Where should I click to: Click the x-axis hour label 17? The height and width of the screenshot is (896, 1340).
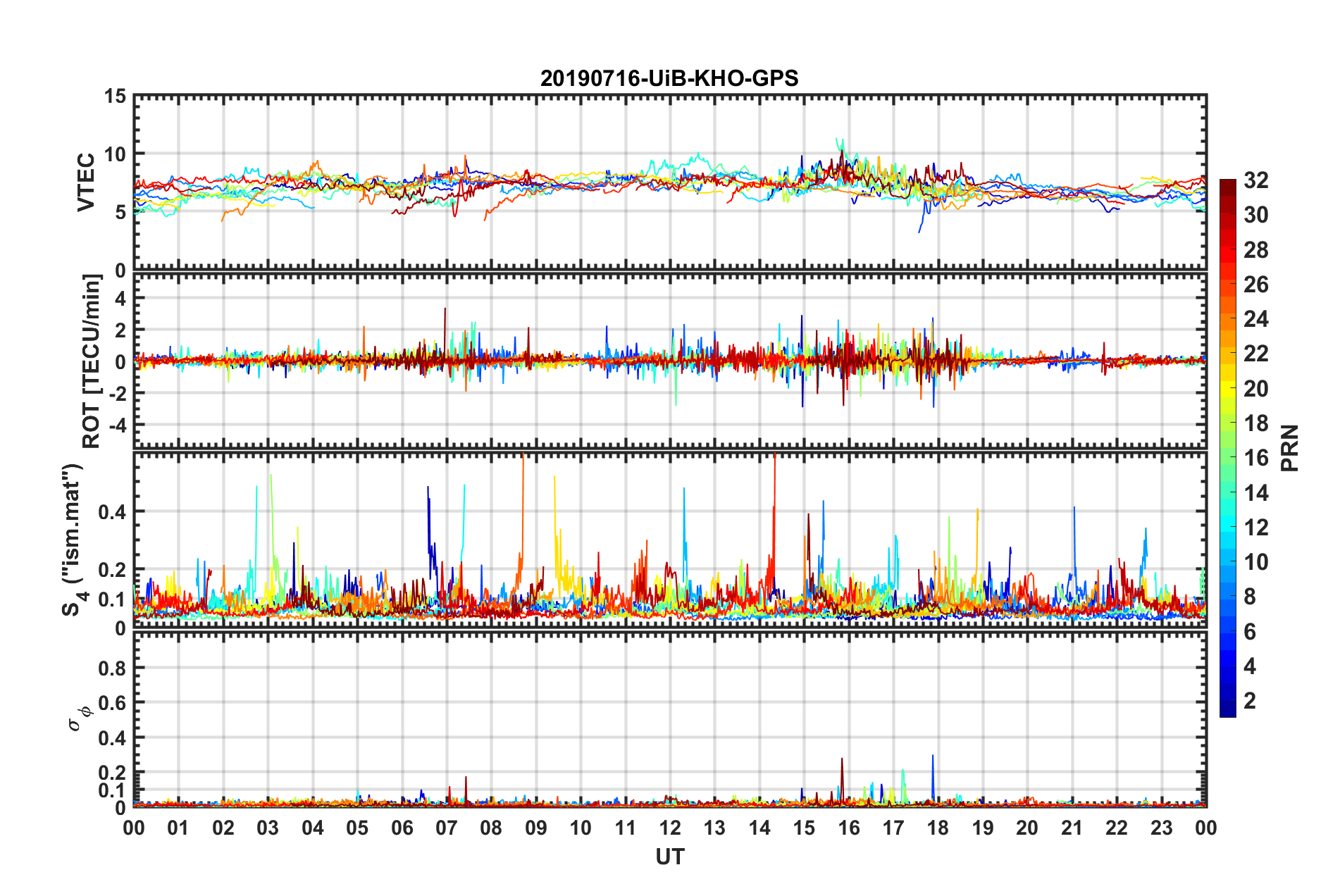(x=893, y=828)
